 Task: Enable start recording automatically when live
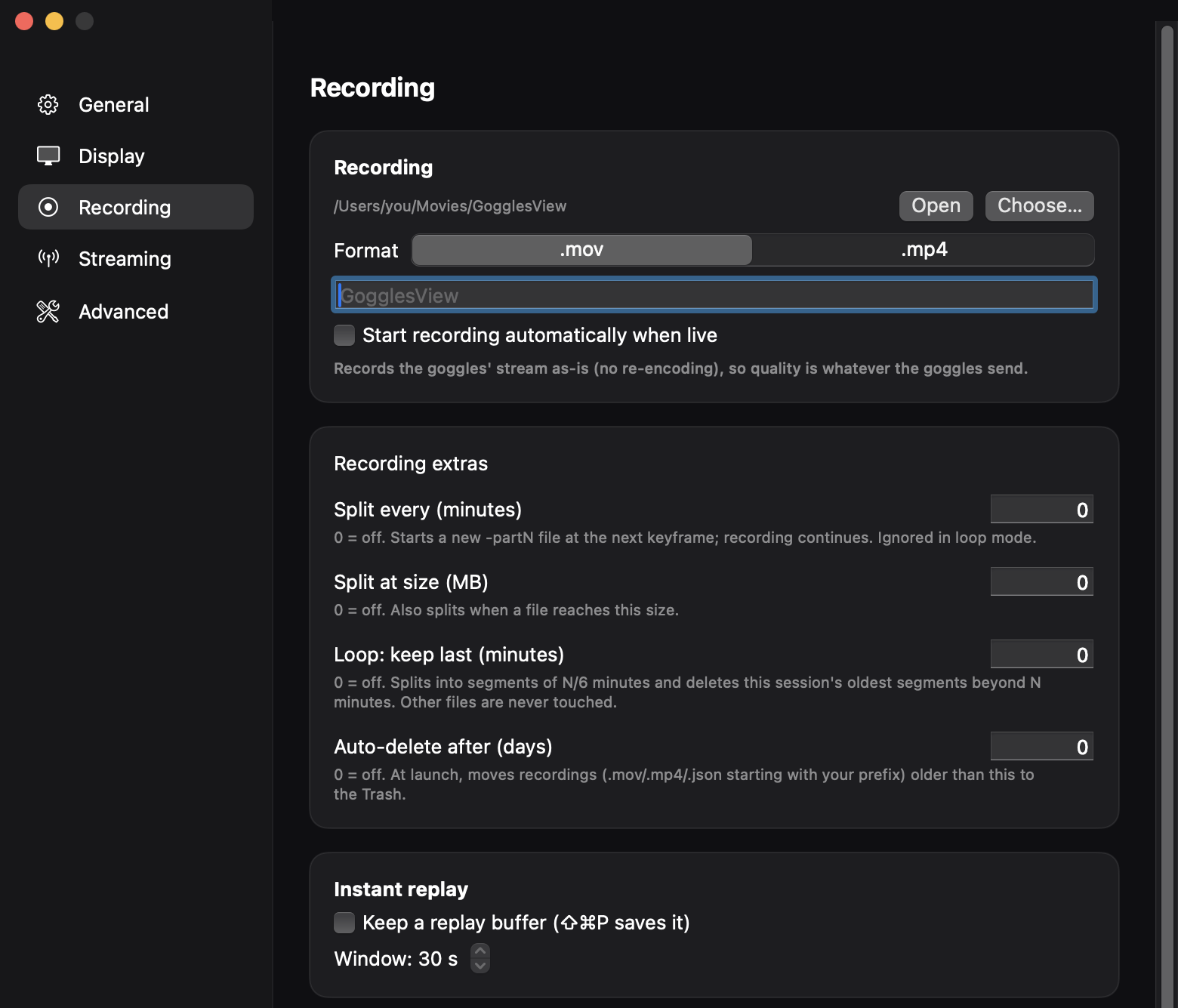pos(344,335)
